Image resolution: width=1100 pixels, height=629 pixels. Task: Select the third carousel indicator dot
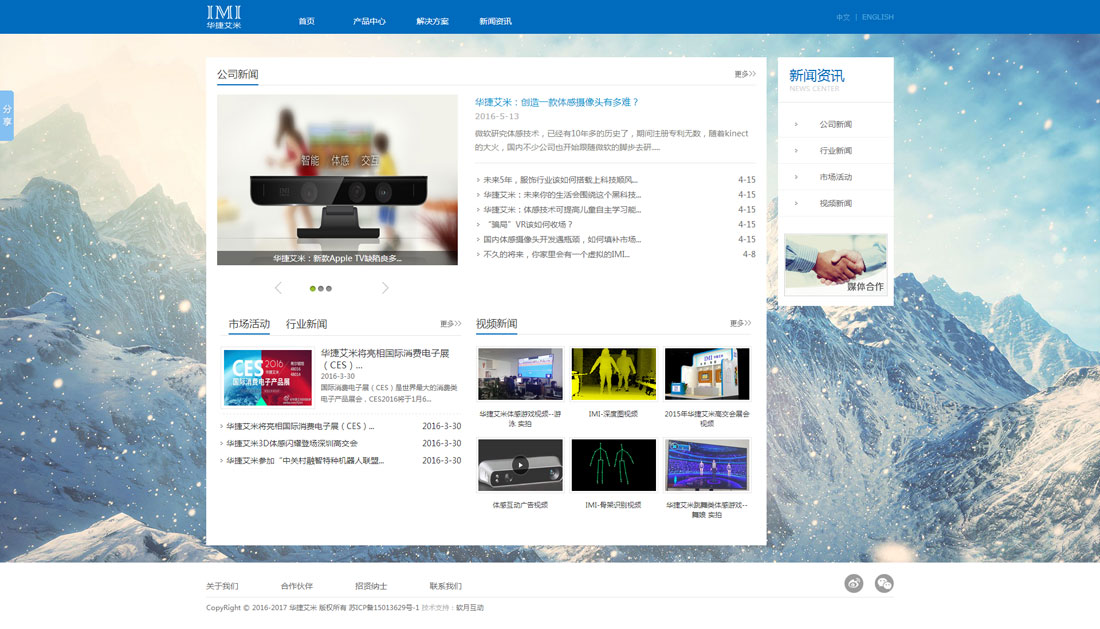328,289
